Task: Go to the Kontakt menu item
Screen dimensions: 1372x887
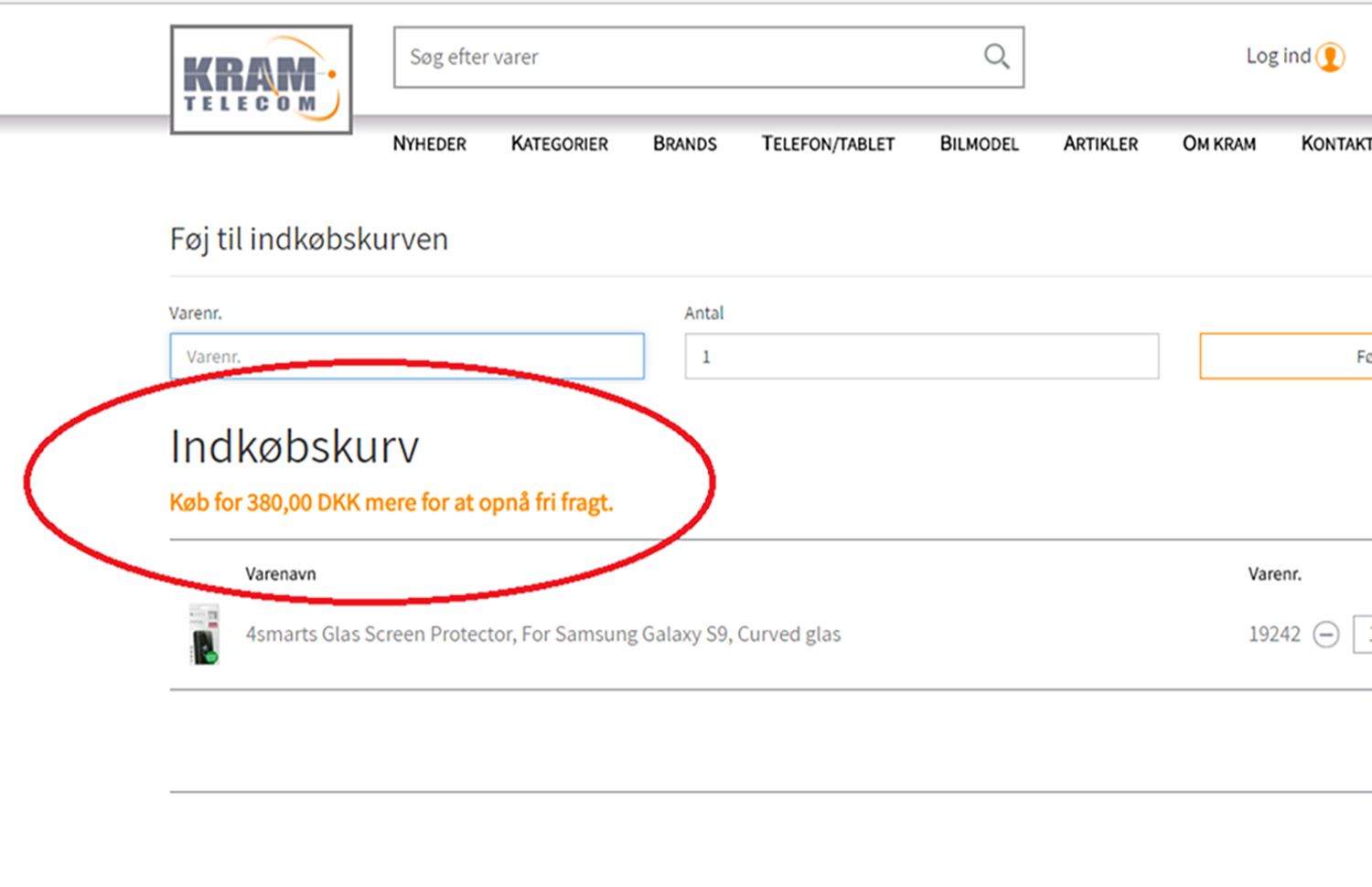Action: pos(1335,144)
